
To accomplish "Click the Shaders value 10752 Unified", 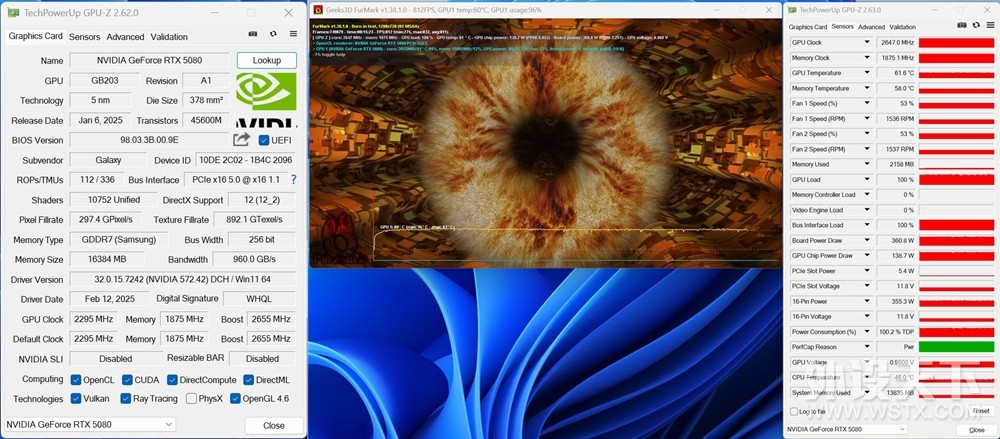I will pyautogui.click(x=114, y=200).
